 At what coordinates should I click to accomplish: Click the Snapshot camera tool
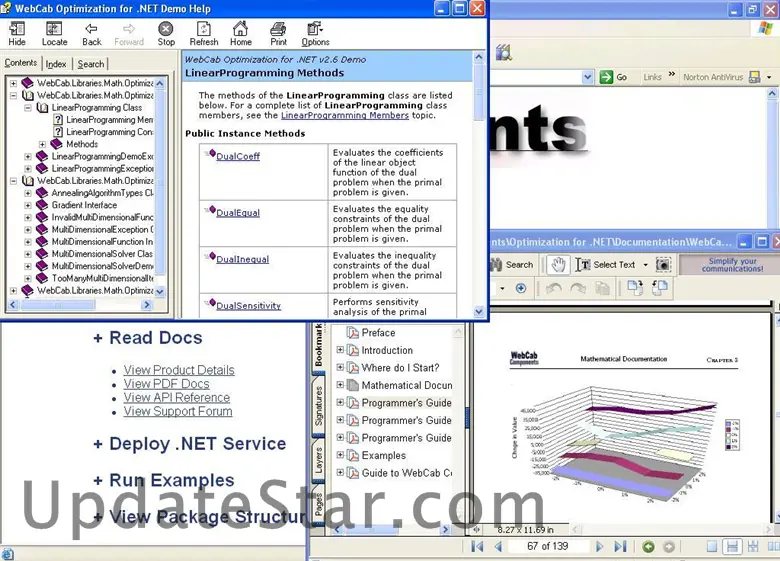click(663, 265)
